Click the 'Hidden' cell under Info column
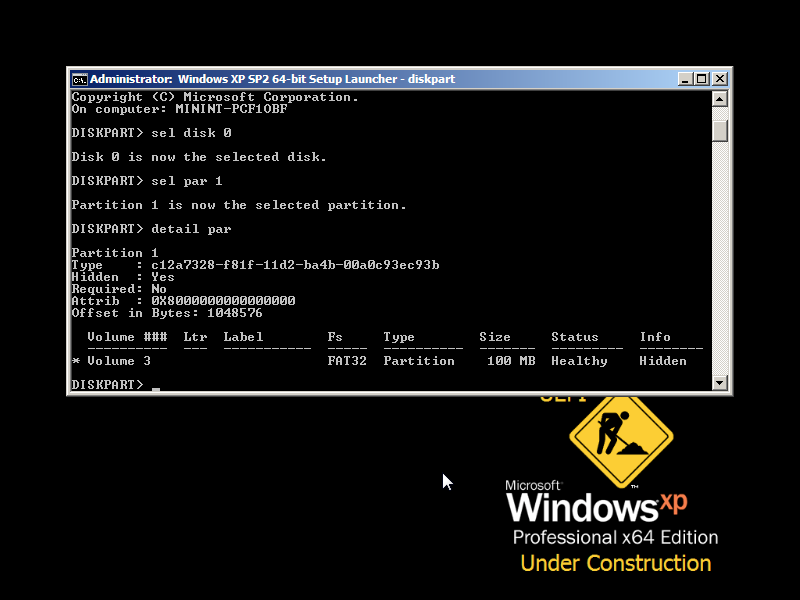Image resolution: width=800 pixels, height=600 pixels. pyautogui.click(x=663, y=361)
